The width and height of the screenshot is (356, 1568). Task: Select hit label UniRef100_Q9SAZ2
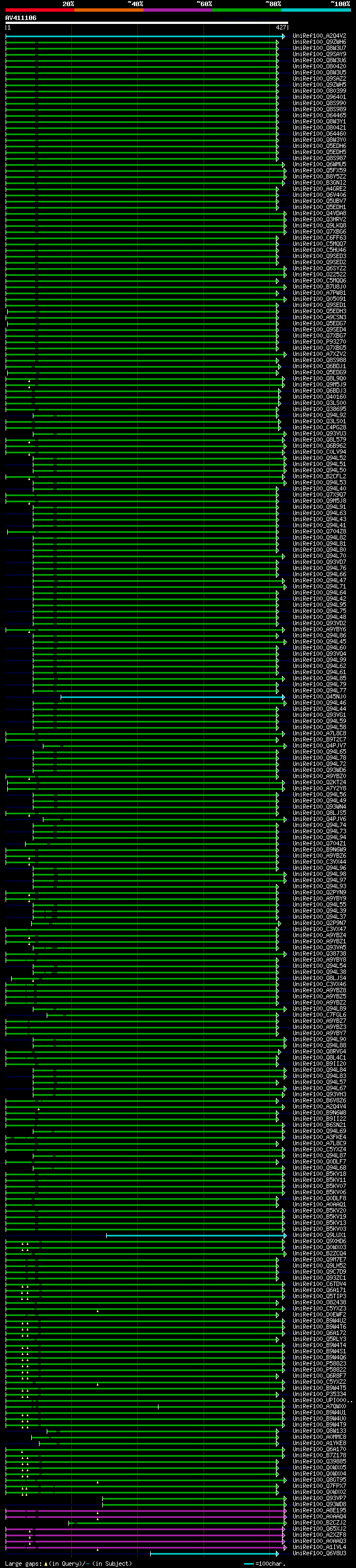click(319, 78)
